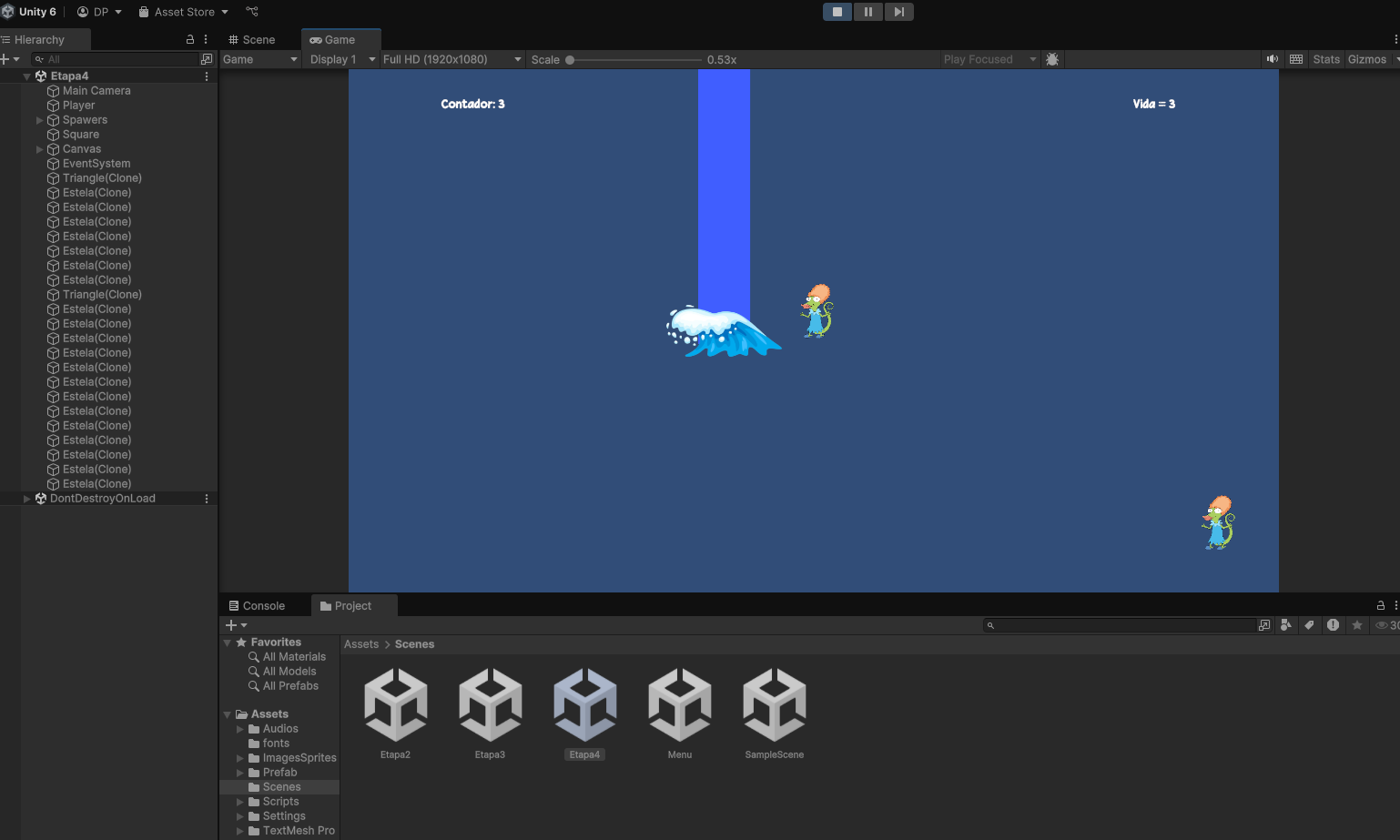The height and width of the screenshot is (840, 1400).
Task: Open the Display 1 dropdown
Action: 342,59
